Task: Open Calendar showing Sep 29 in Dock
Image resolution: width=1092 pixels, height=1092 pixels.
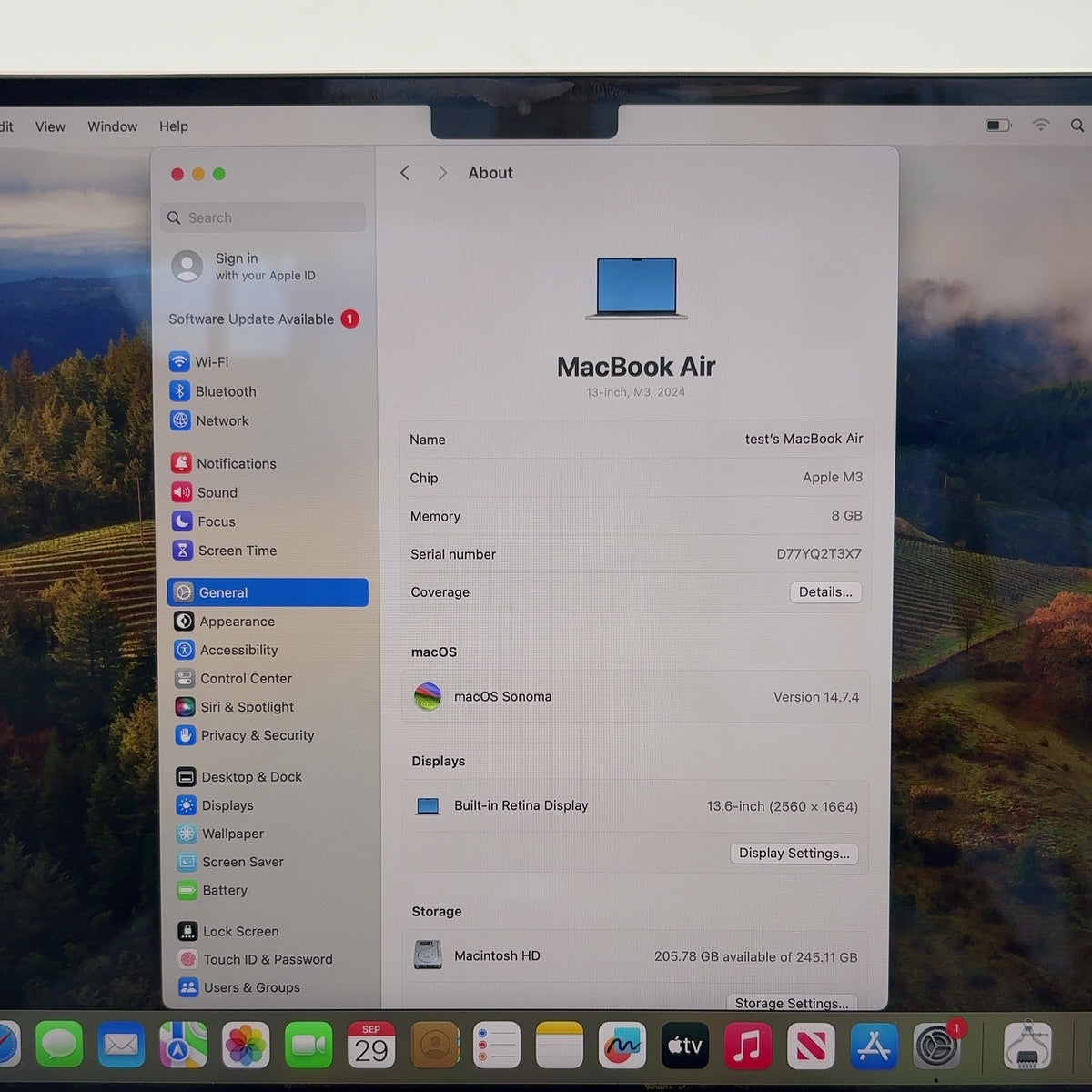Action: pyautogui.click(x=371, y=1045)
